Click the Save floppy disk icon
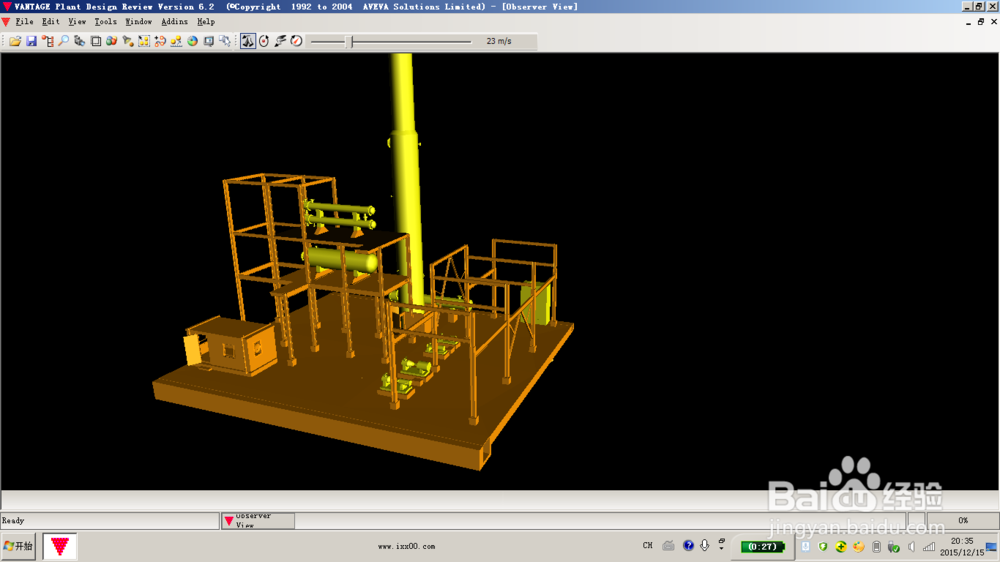This screenshot has width=1000, height=562. pyautogui.click(x=31, y=41)
